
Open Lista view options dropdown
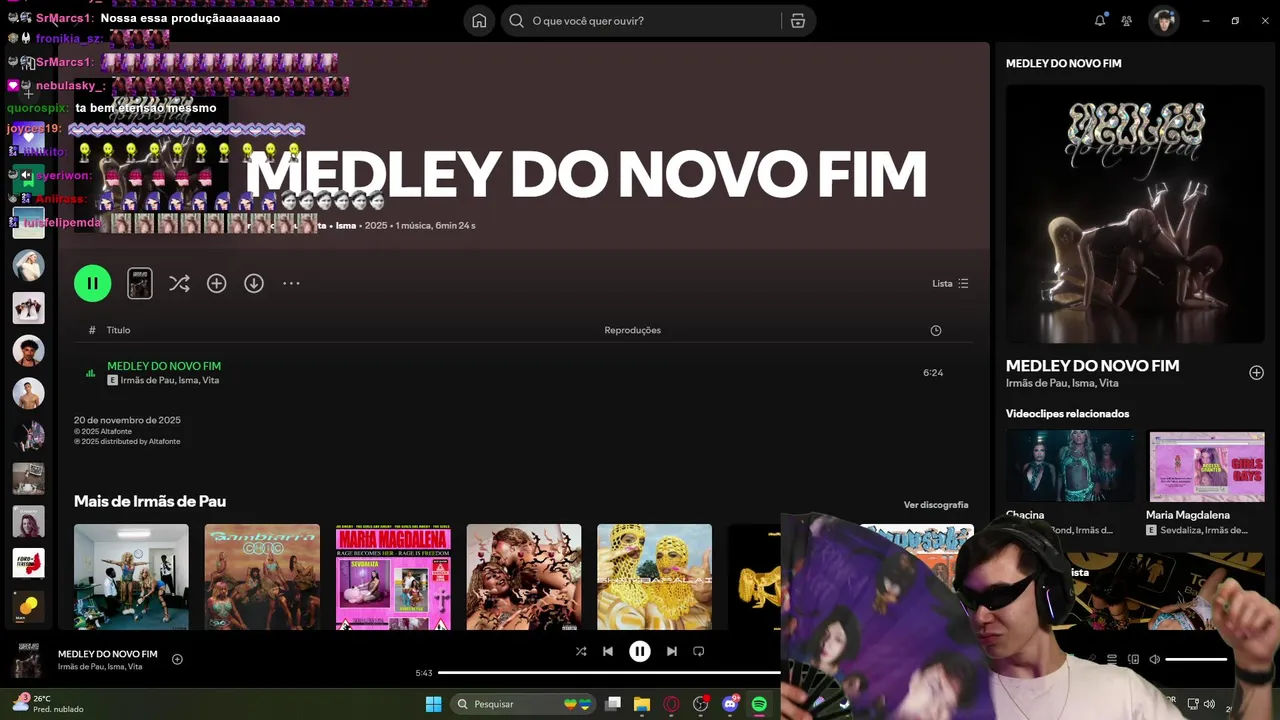[950, 284]
